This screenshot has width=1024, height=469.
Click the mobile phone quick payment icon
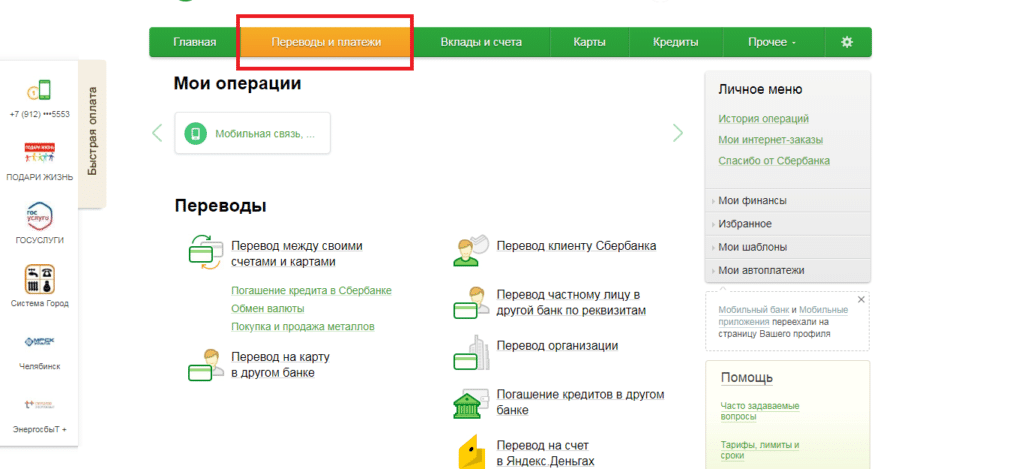(x=39, y=89)
